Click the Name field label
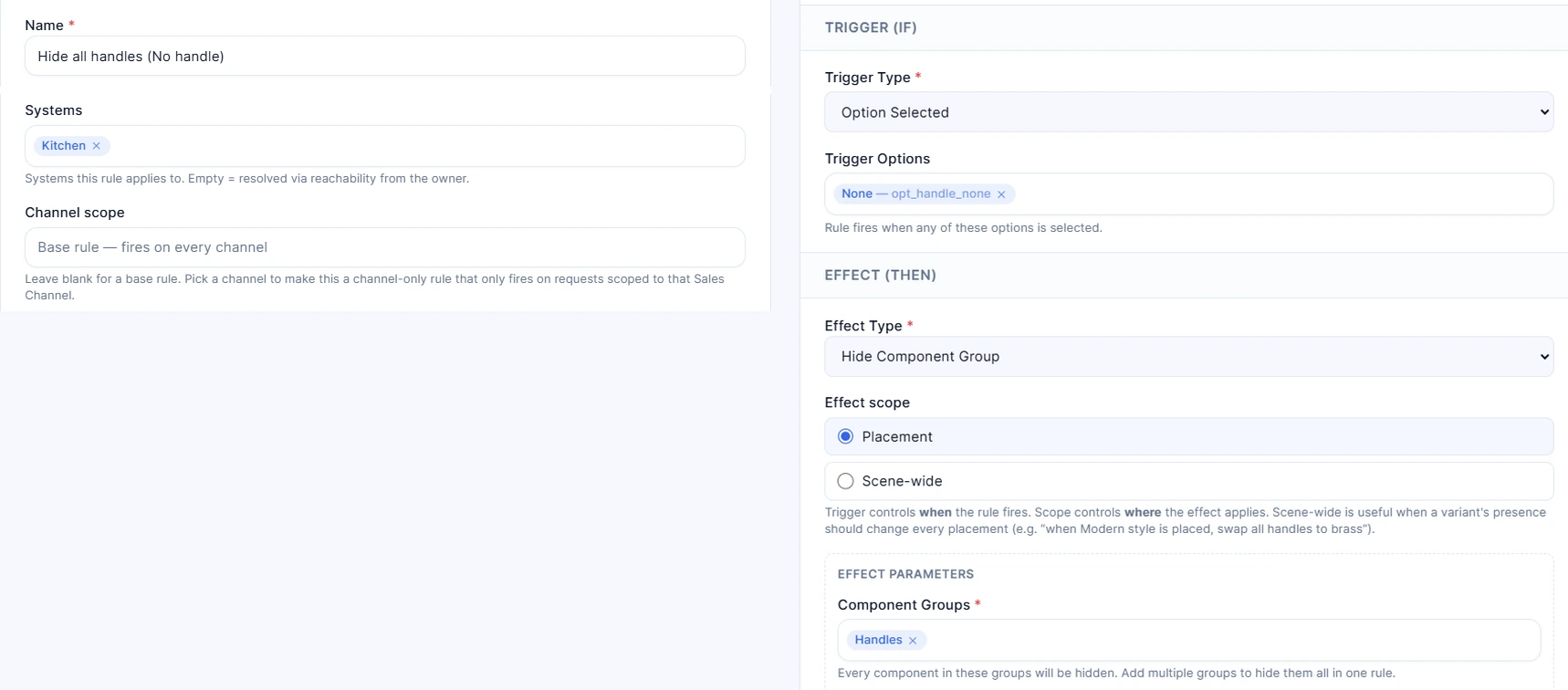Screen dimensions: 1568x690 tap(44, 26)
